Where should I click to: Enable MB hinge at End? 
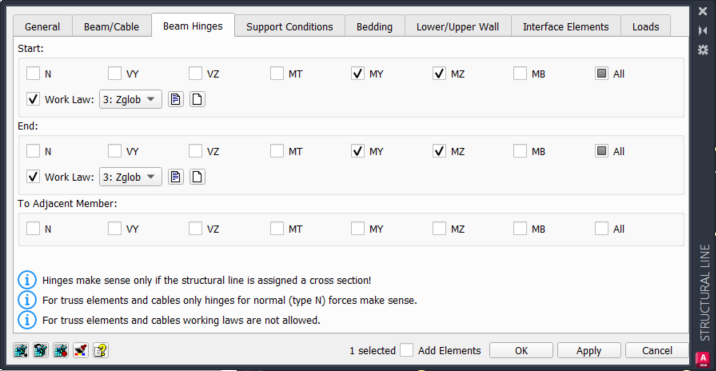(520, 151)
